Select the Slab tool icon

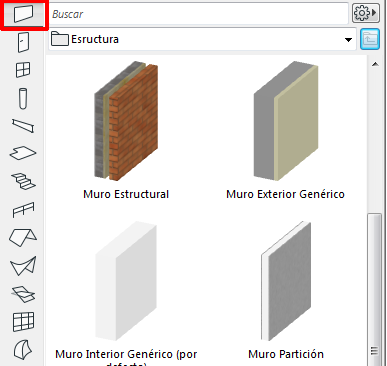click(x=23, y=153)
